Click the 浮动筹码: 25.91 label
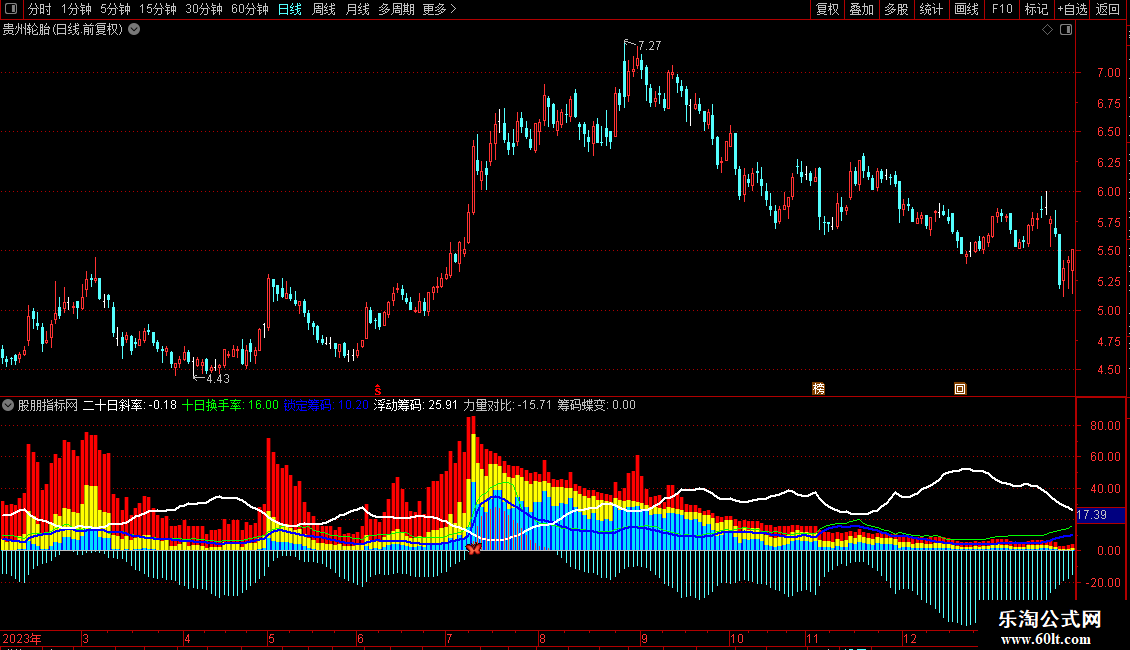The image size is (1130, 650). pyautogui.click(x=415, y=405)
